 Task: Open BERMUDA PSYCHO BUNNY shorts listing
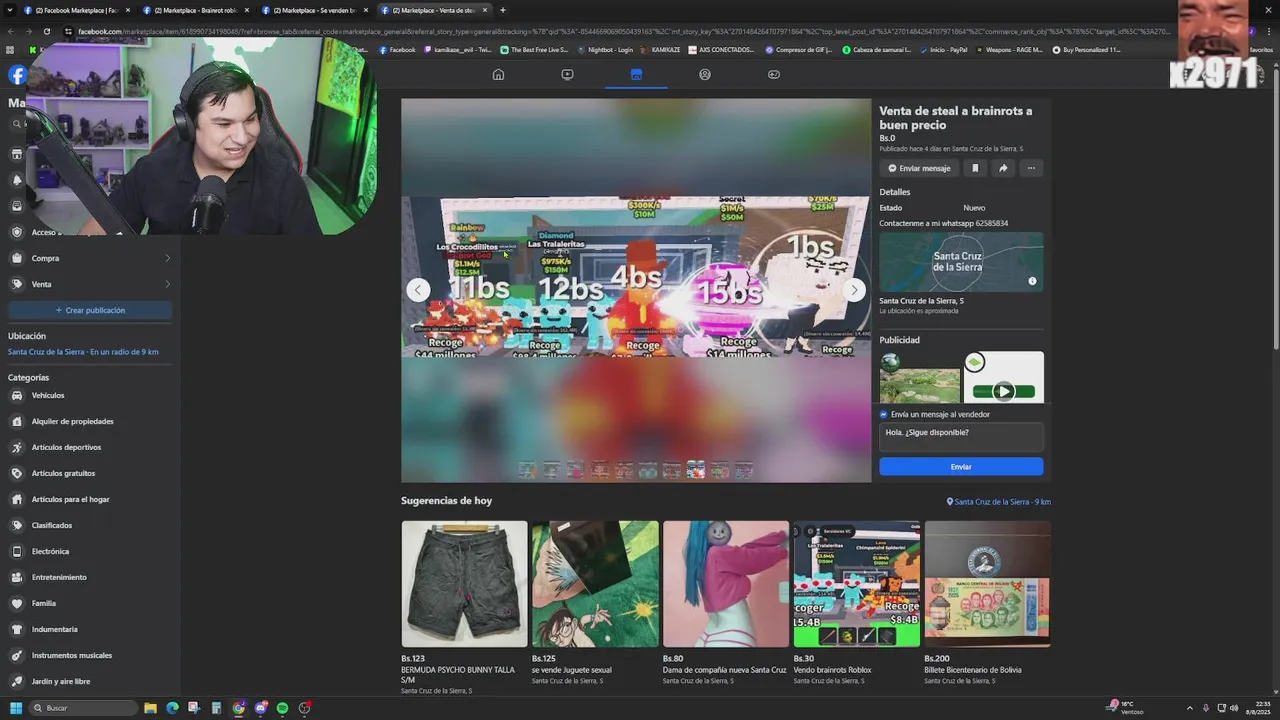(x=464, y=583)
